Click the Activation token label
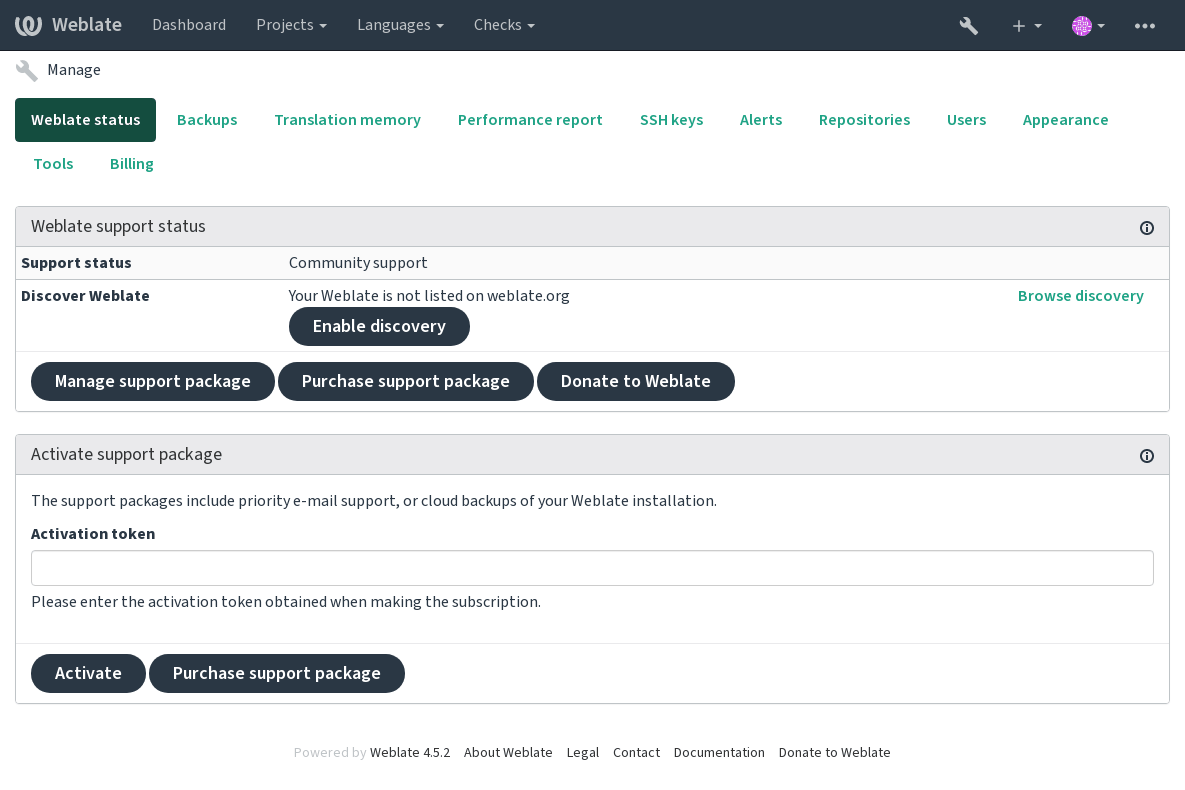 click(x=93, y=534)
